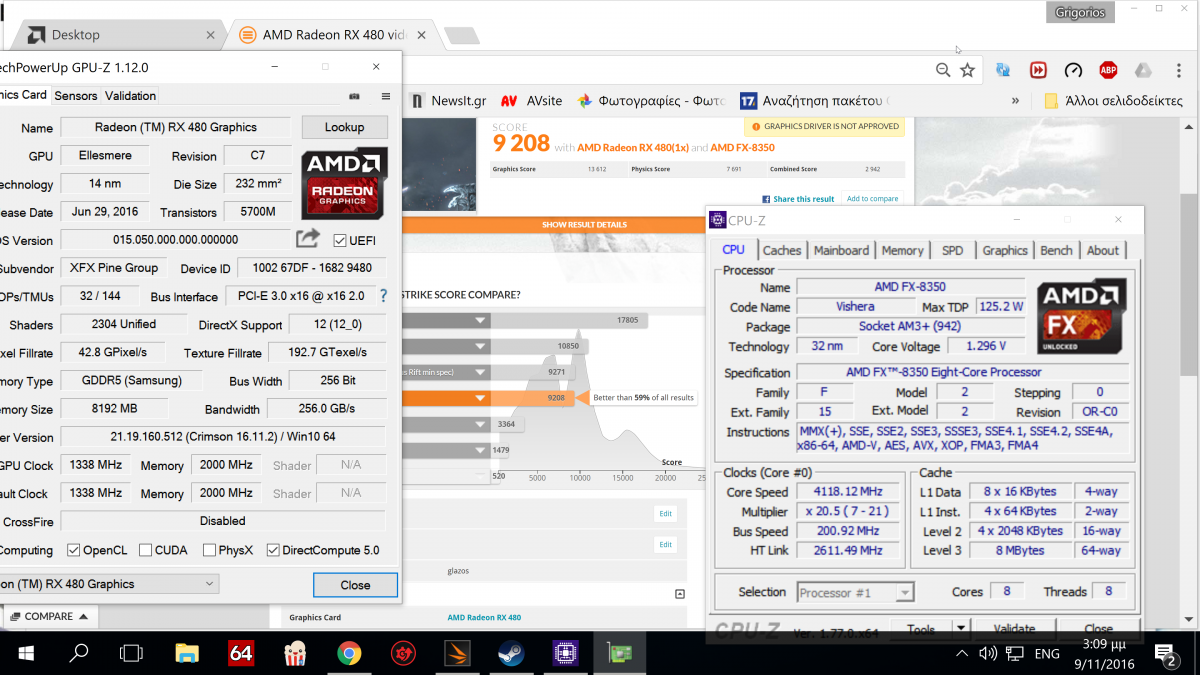
Task: Expand the dropdown on the 10850 score bar
Action: [481, 346]
